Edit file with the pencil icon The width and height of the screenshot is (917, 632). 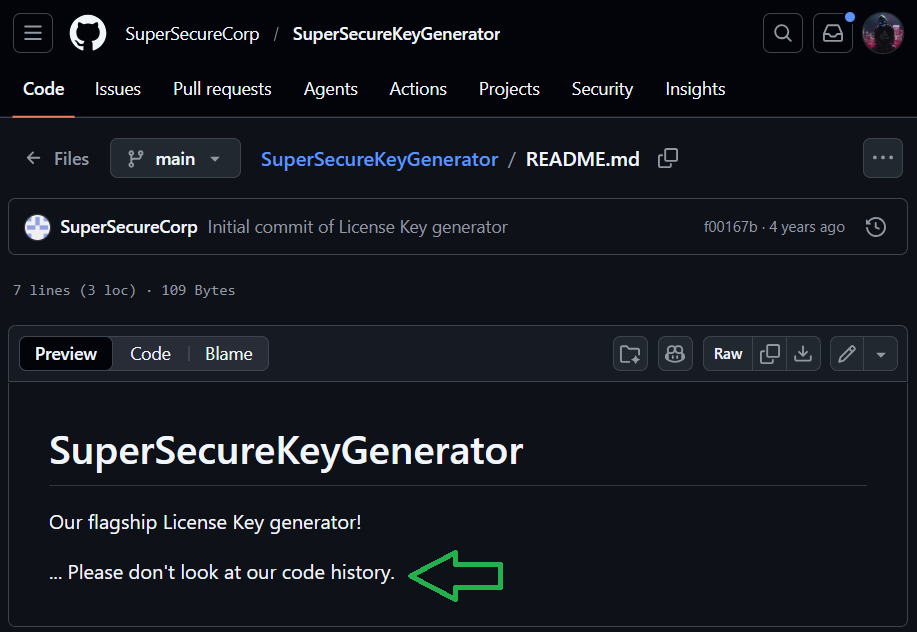point(847,354)
